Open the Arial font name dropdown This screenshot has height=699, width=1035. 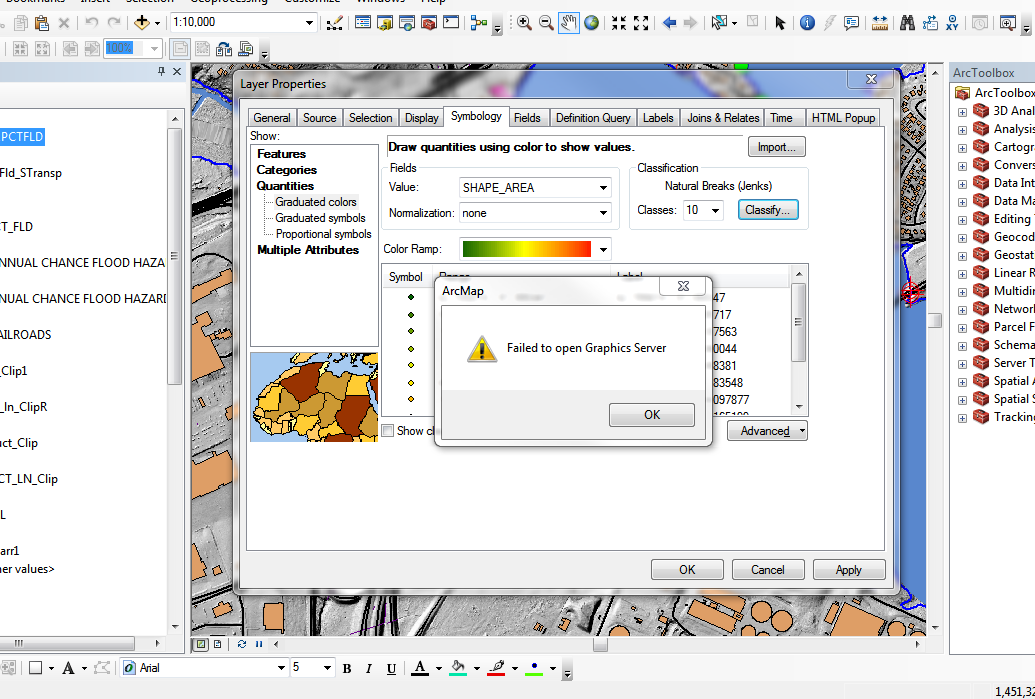coord(281,668)
